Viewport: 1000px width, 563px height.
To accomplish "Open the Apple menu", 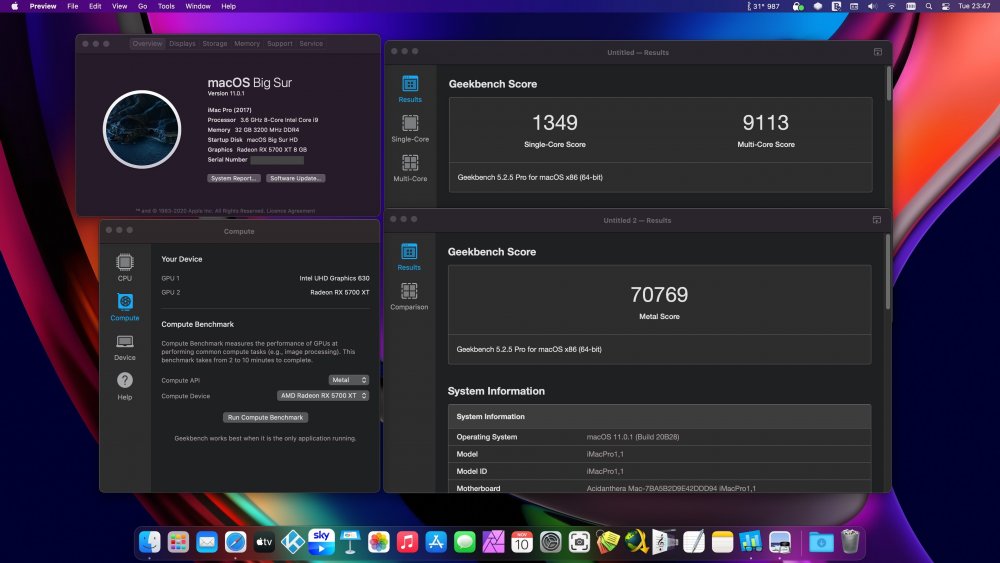I will tap(14, 6).
